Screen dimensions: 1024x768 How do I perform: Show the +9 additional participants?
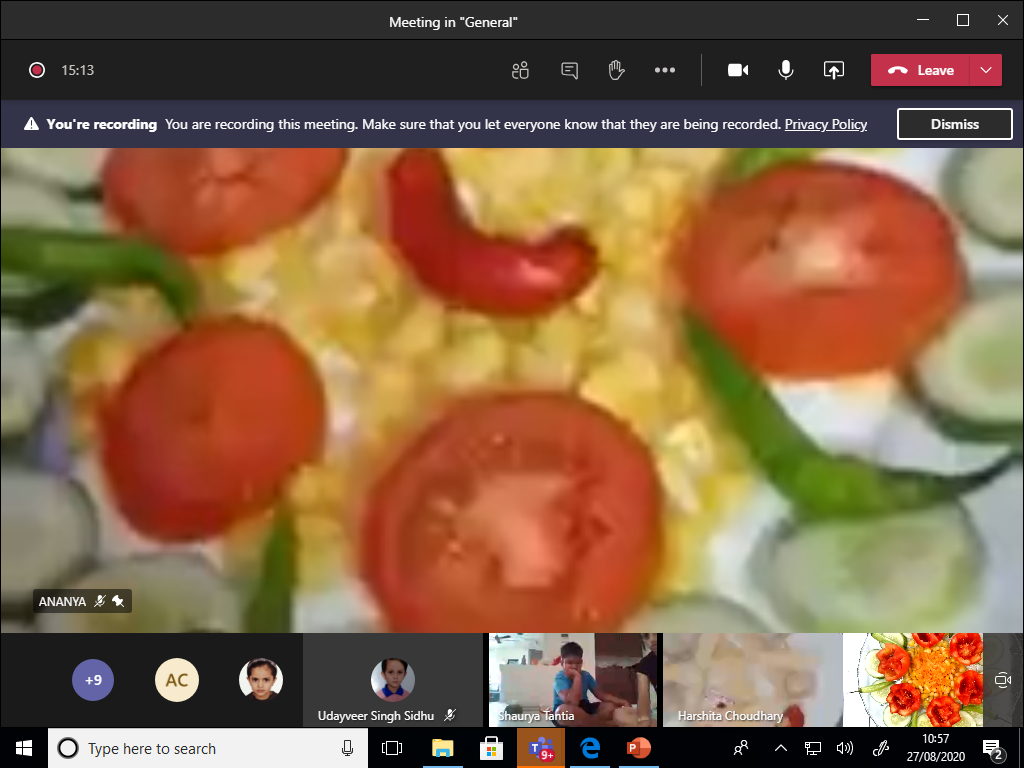pyautogui.click(x=93, y=680)
